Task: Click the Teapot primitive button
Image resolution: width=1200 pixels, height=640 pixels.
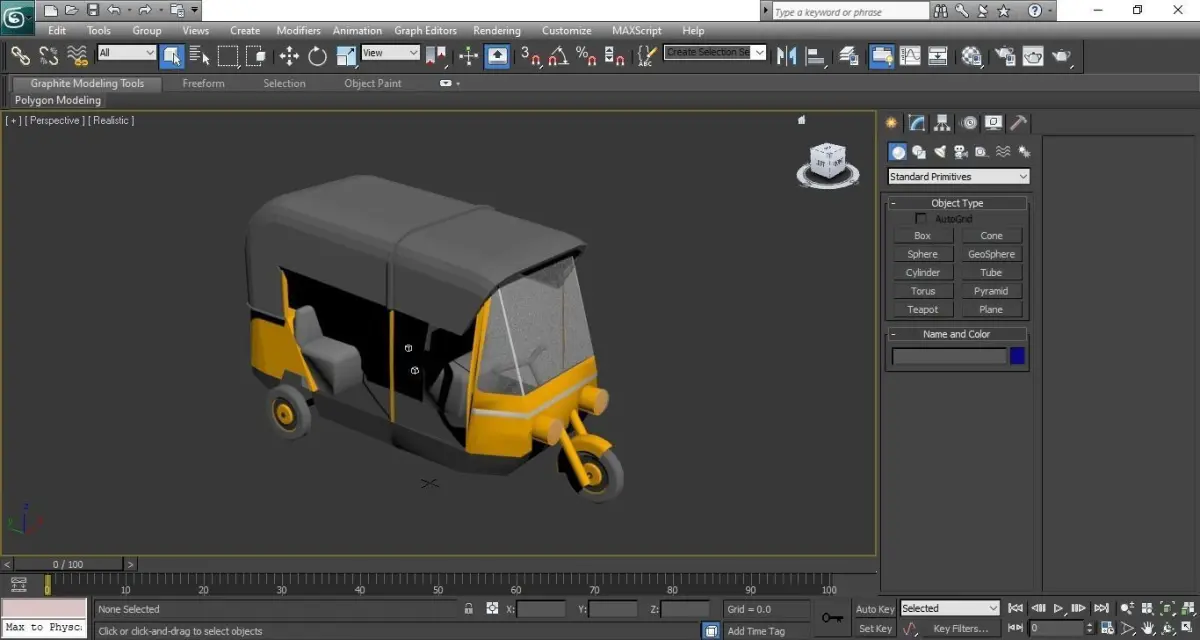Action: 922,310
